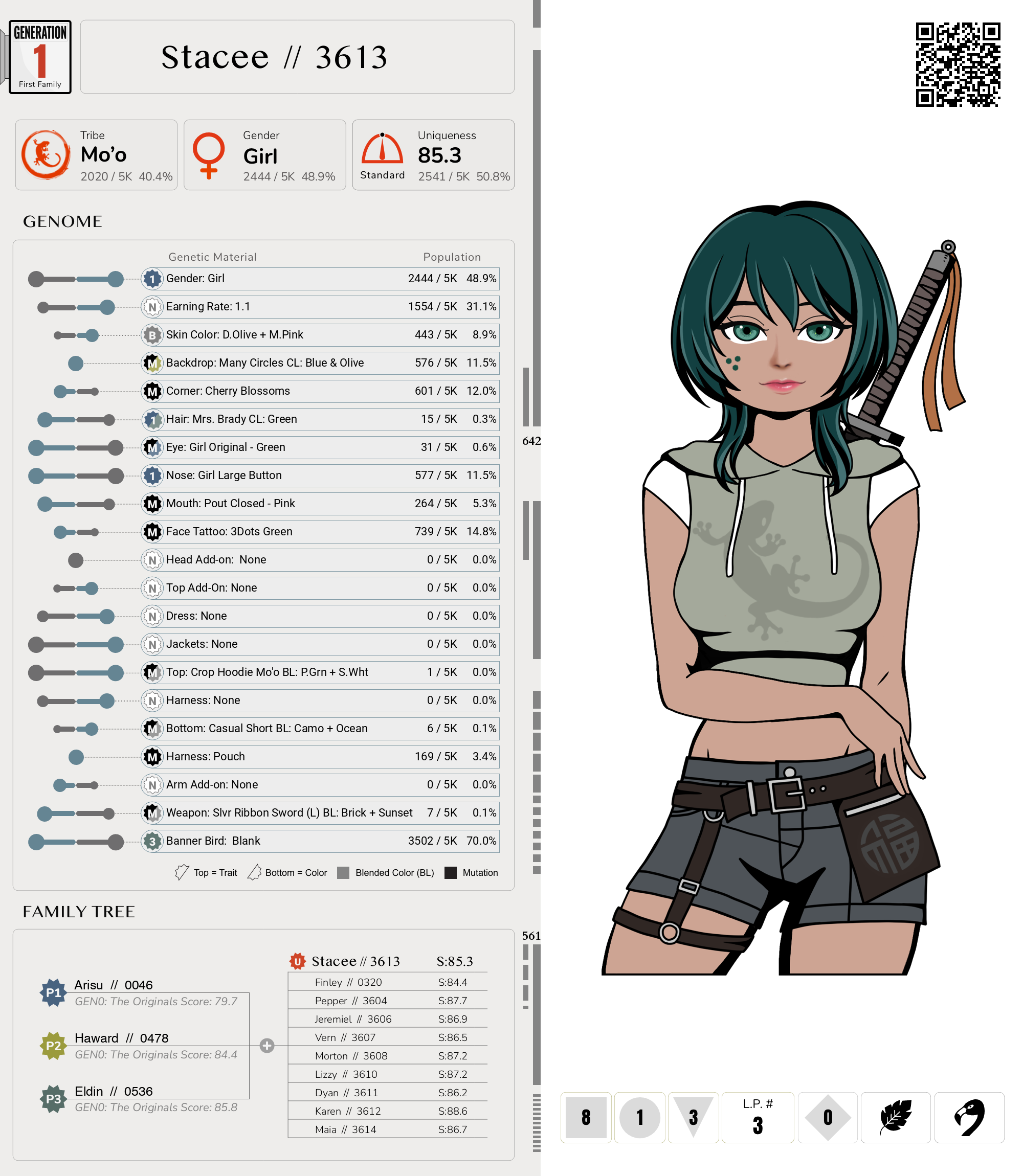Click the plus connector in family tree

(x=266, y=1046)
